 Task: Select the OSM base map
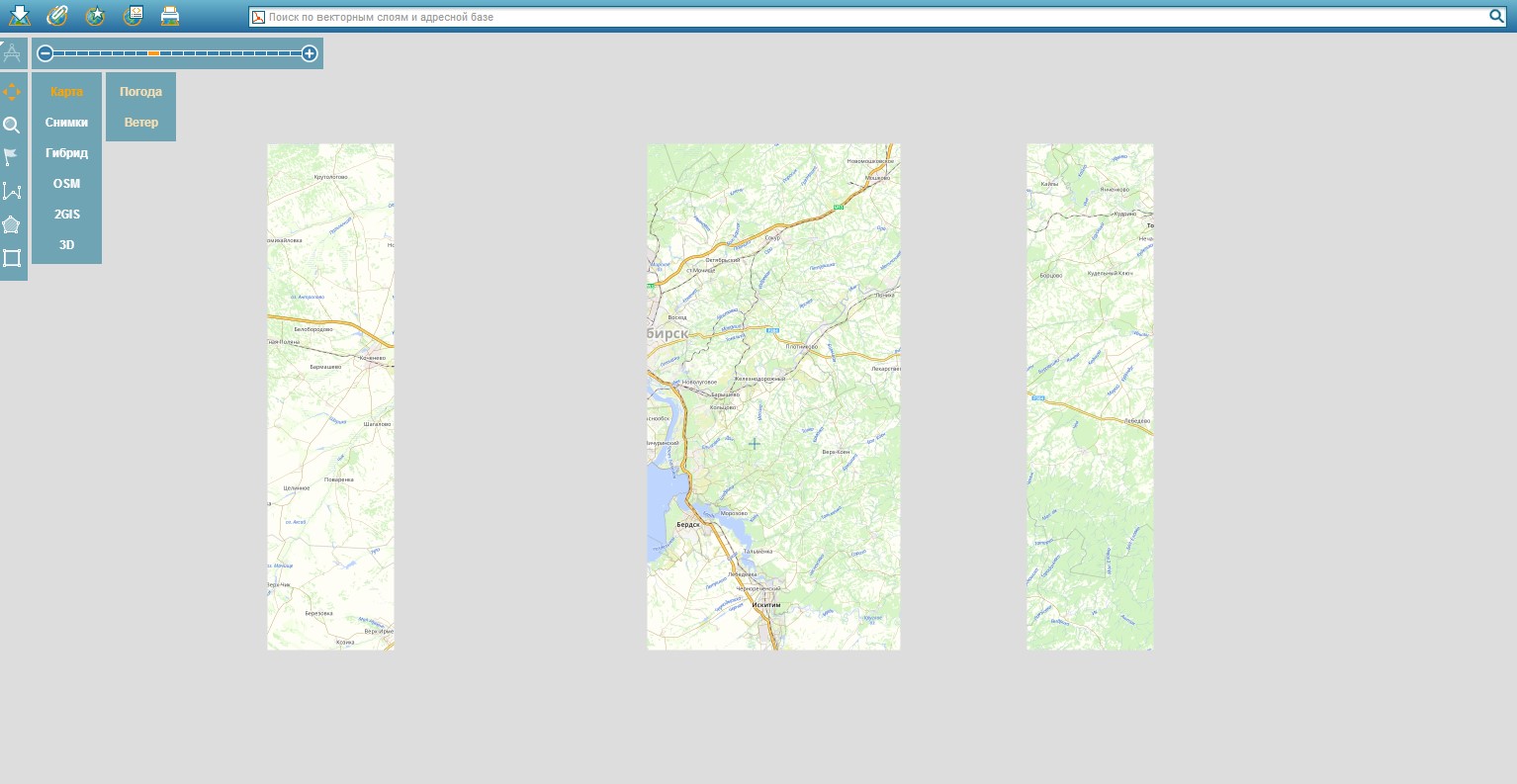tap(66, 184)
